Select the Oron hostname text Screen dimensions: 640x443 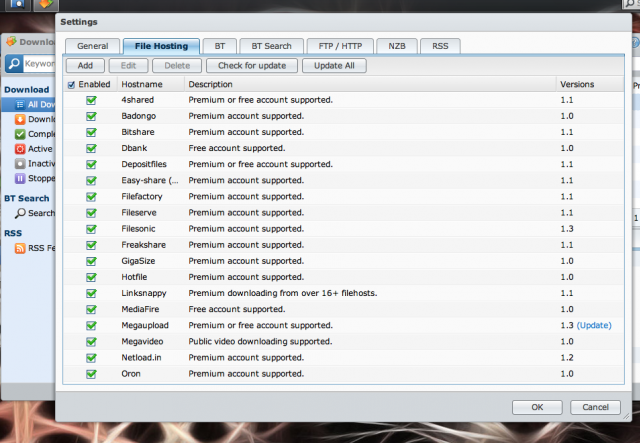click(131, 374)
